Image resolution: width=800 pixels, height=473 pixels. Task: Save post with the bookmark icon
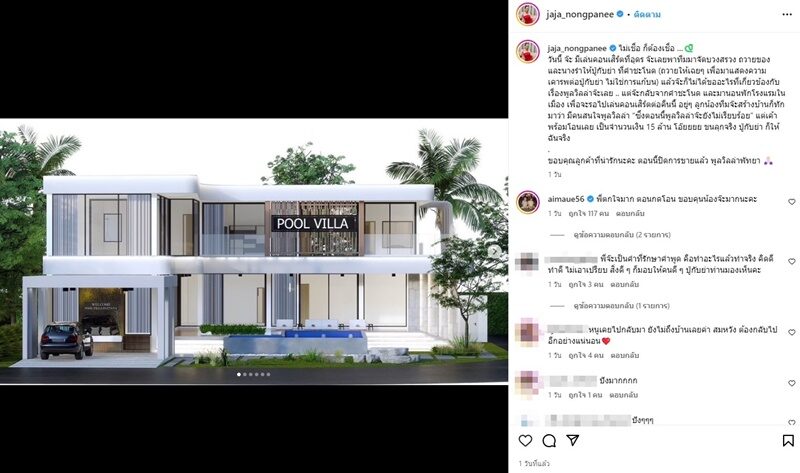click(x=788, y=440)
